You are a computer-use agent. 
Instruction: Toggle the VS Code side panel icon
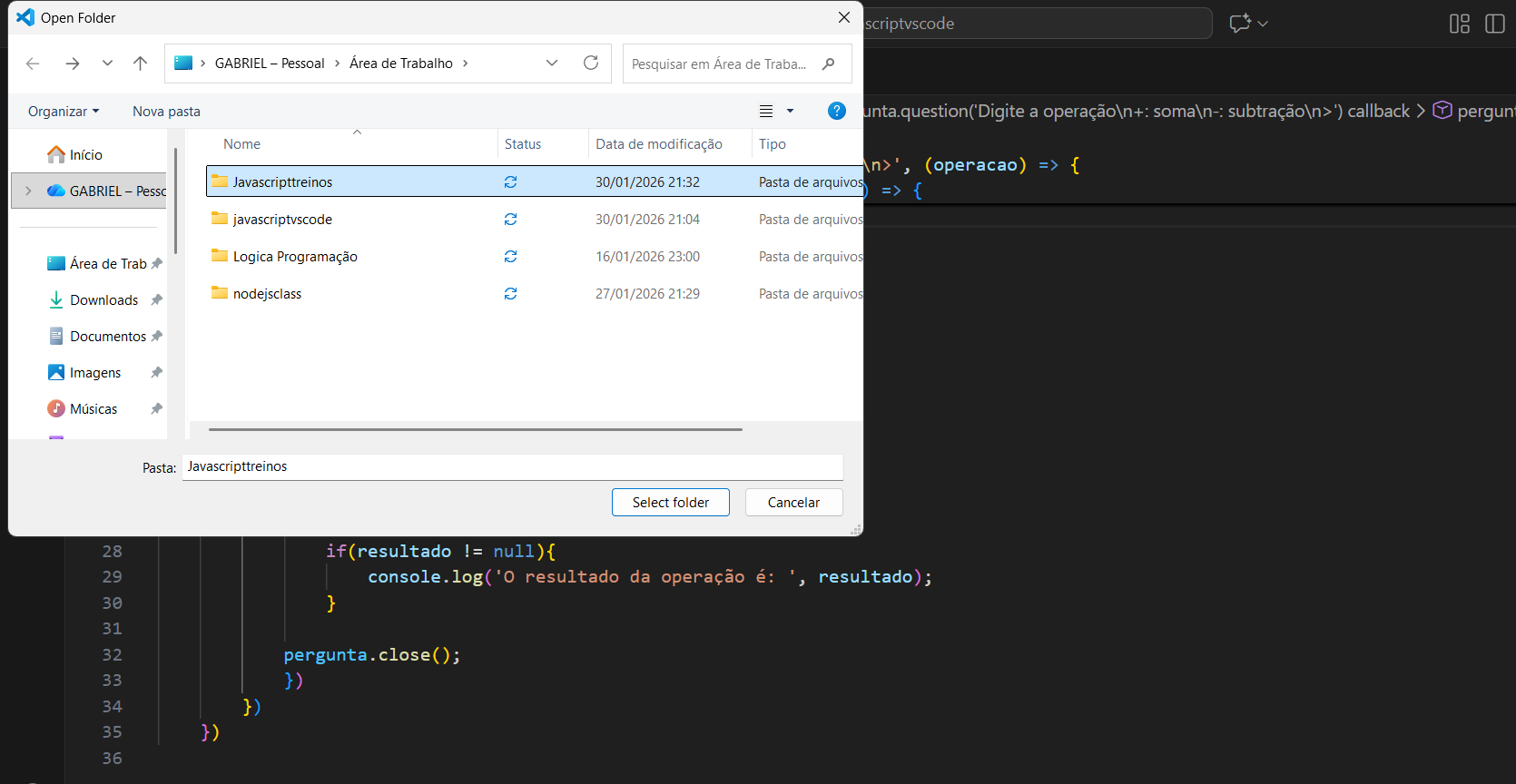pos(1494,24)
